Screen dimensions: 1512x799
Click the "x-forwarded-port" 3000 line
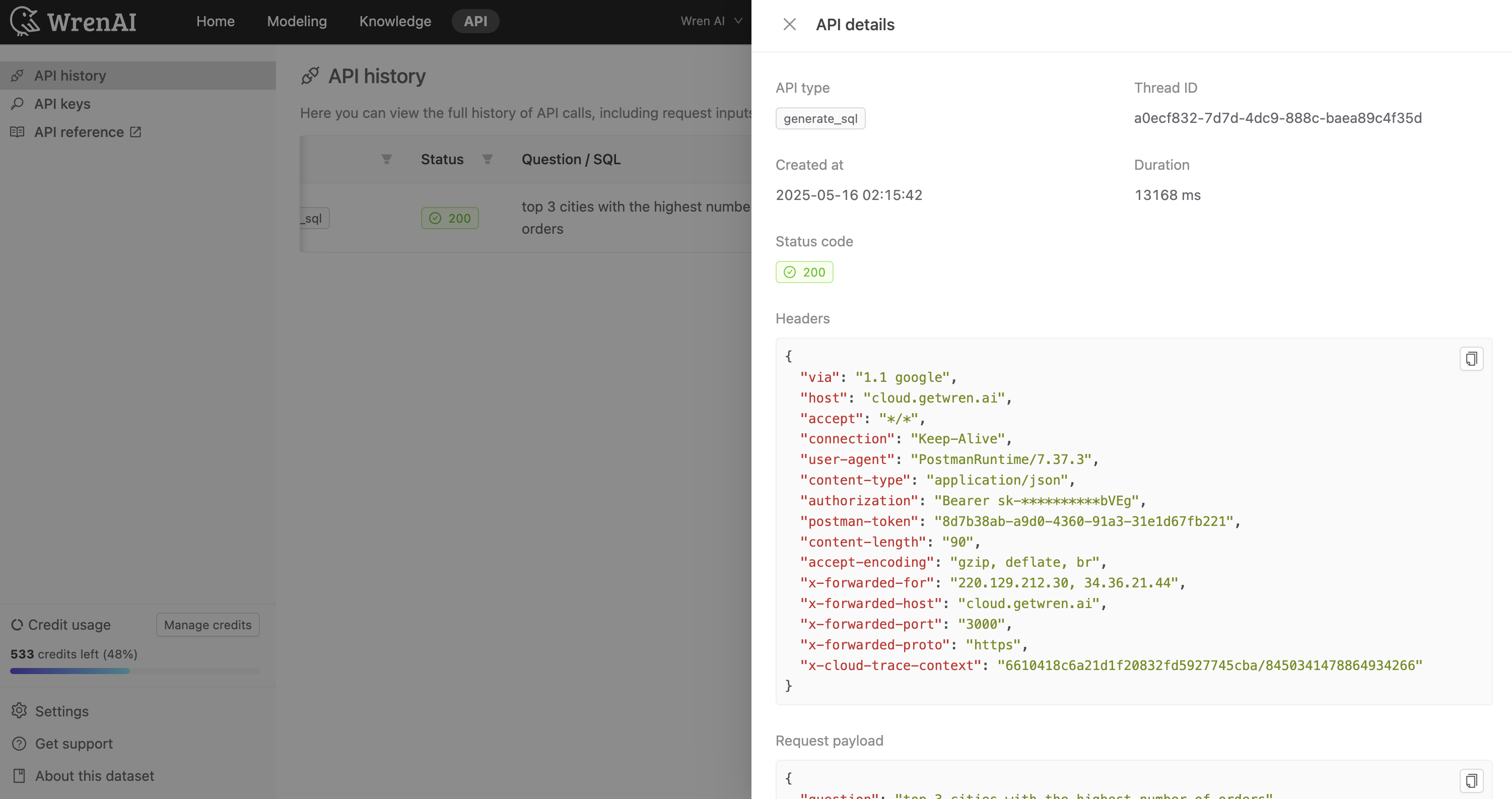coord(906,624)
